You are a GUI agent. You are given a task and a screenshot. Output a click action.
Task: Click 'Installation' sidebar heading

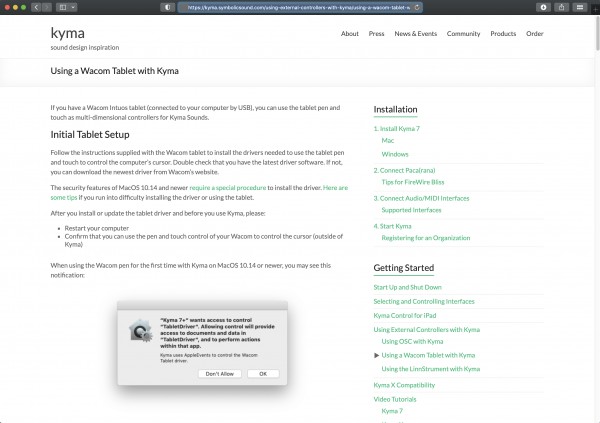pyautogui.click(x=395, y=109)
